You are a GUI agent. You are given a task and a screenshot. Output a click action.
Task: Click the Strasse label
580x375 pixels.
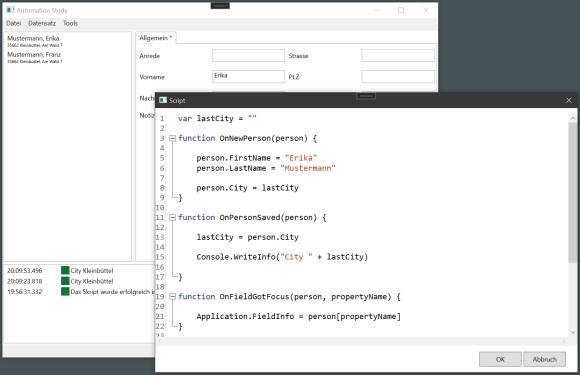coord(298,56)
